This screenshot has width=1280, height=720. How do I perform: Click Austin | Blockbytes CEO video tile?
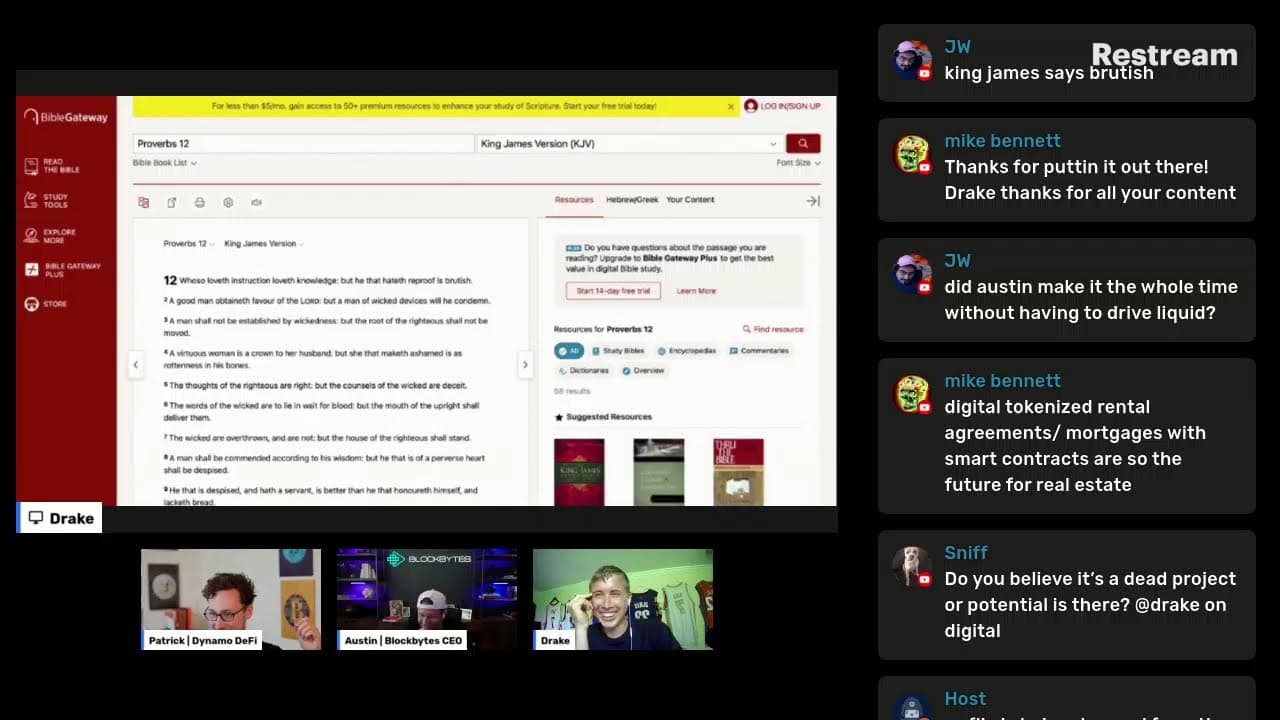pyautogui.click(x=427, y=599)
